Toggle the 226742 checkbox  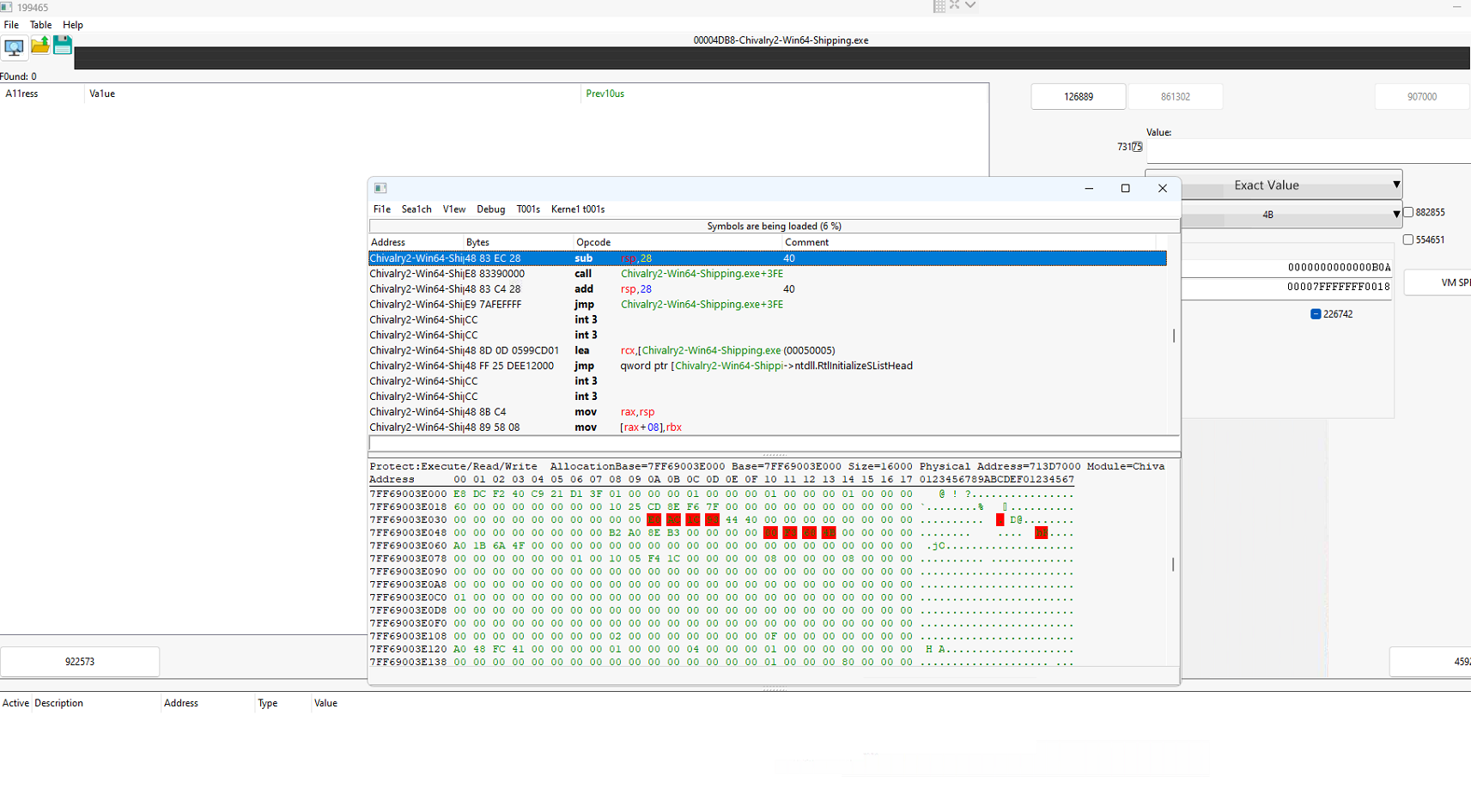pos(1316,314)
